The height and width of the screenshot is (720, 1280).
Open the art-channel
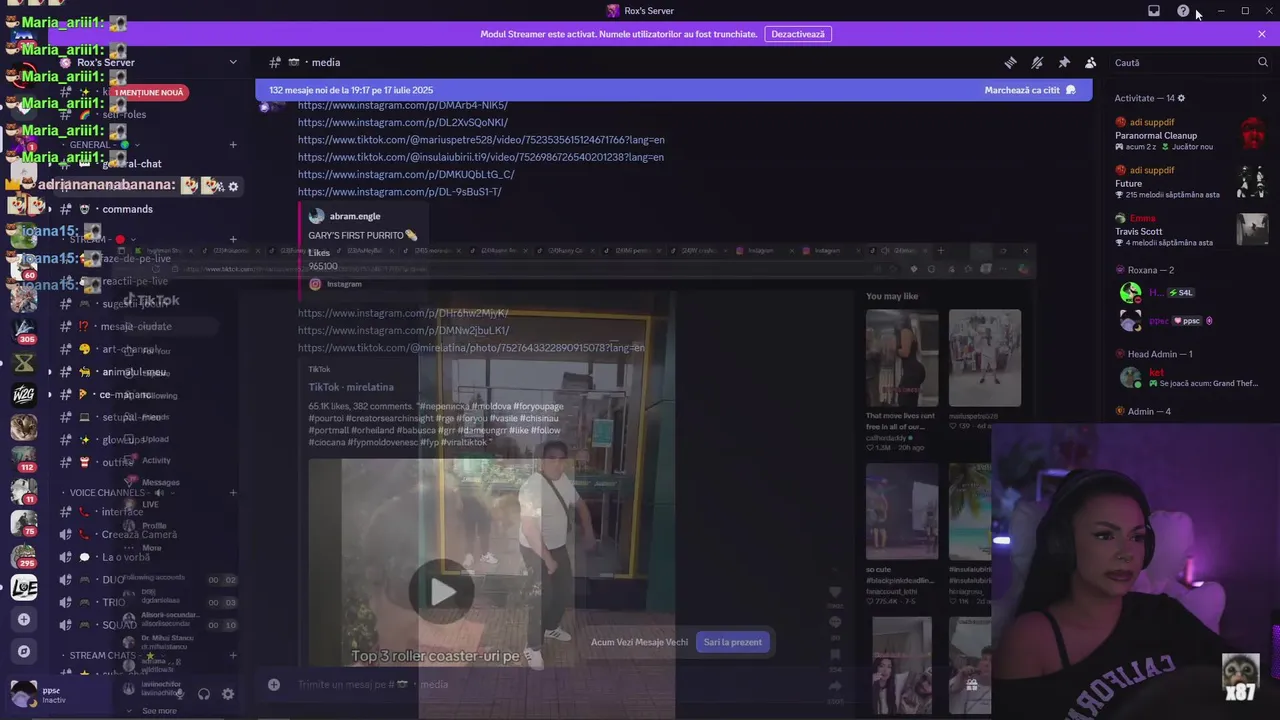coord(147,349)
